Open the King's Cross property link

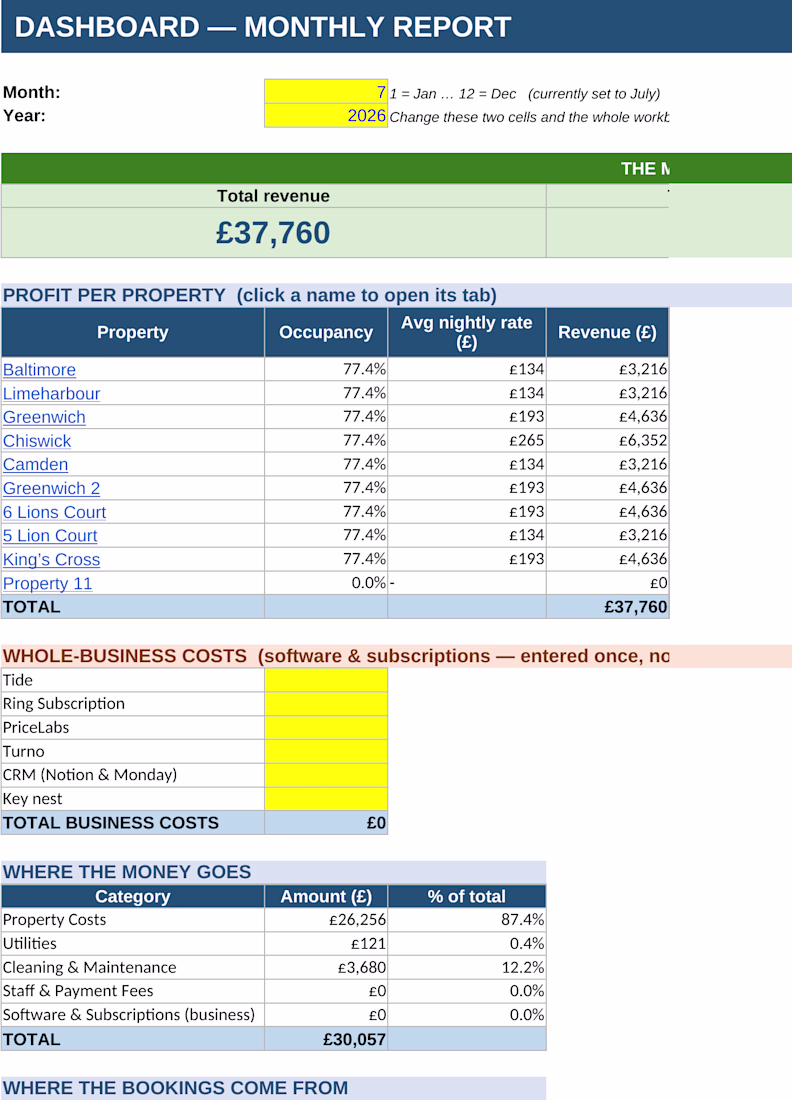[51, 560]
